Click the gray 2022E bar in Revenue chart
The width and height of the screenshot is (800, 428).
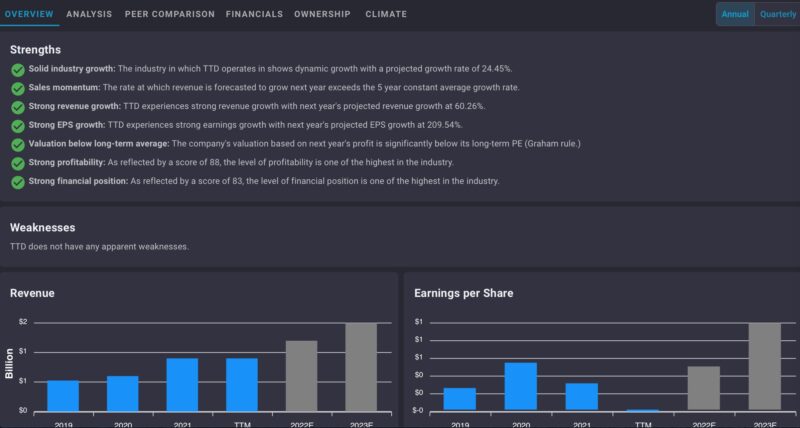pos(301,376)
